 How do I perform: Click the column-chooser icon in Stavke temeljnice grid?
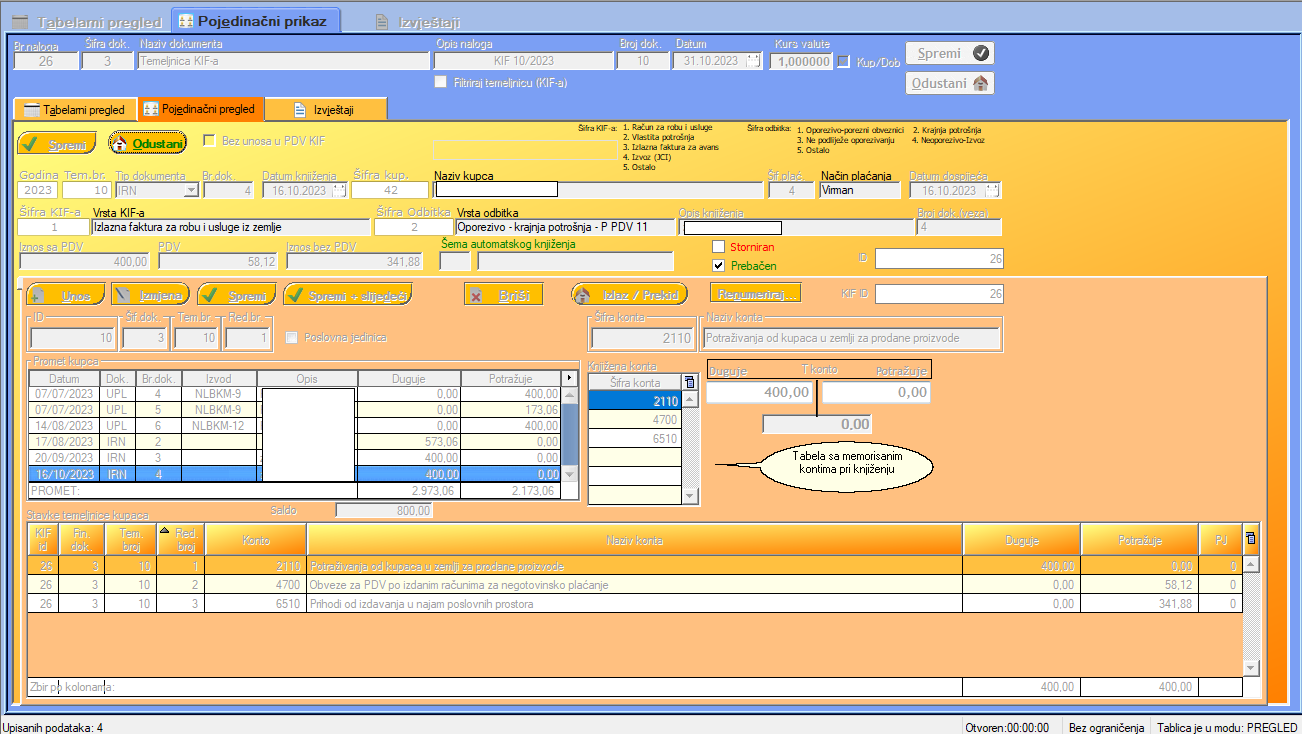[x=1250, y=538]
